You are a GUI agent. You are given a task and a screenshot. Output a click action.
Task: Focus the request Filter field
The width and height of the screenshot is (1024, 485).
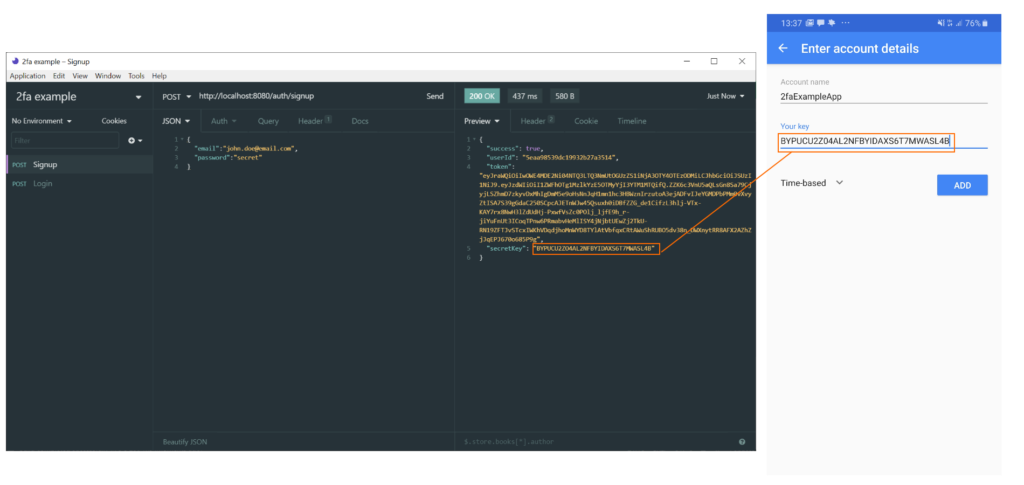(65, 140)
